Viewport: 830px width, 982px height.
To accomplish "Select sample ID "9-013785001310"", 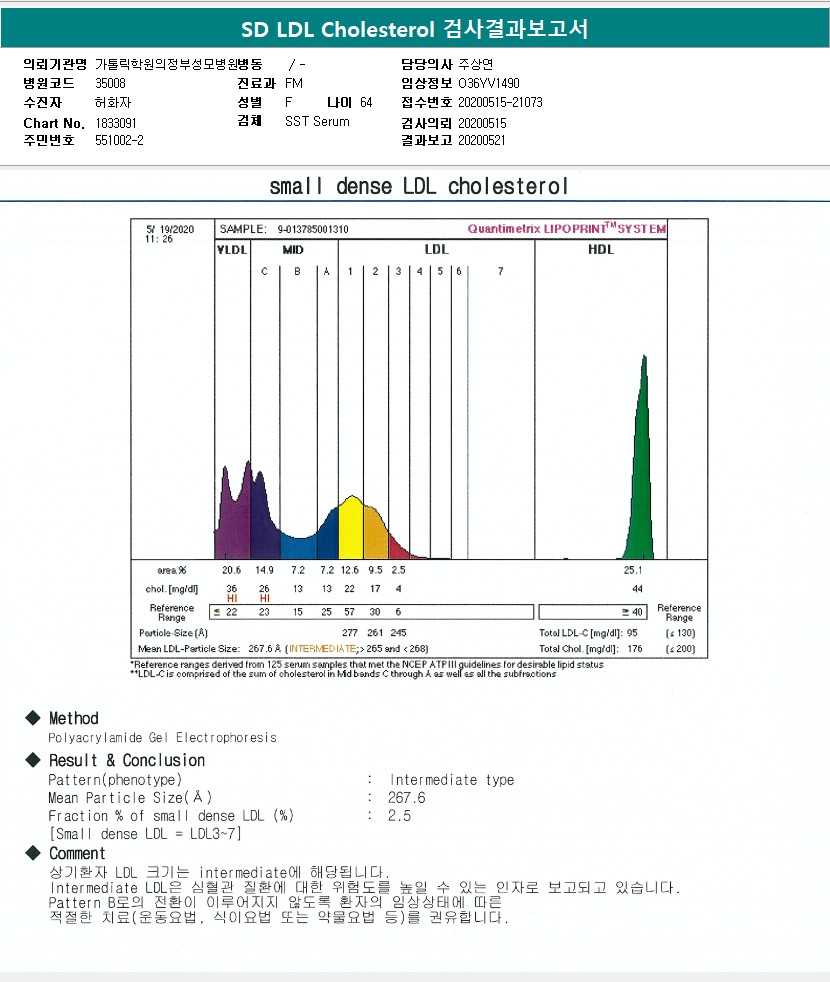I will 313,229.
